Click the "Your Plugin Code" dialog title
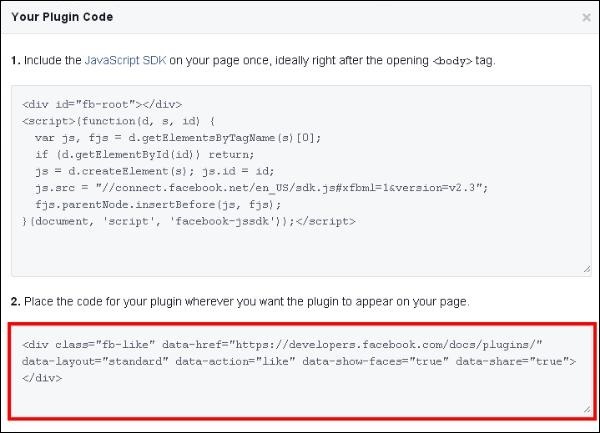The width and height of the screenshot is (600, 433). pyautogui.click(x=62, y=17)
